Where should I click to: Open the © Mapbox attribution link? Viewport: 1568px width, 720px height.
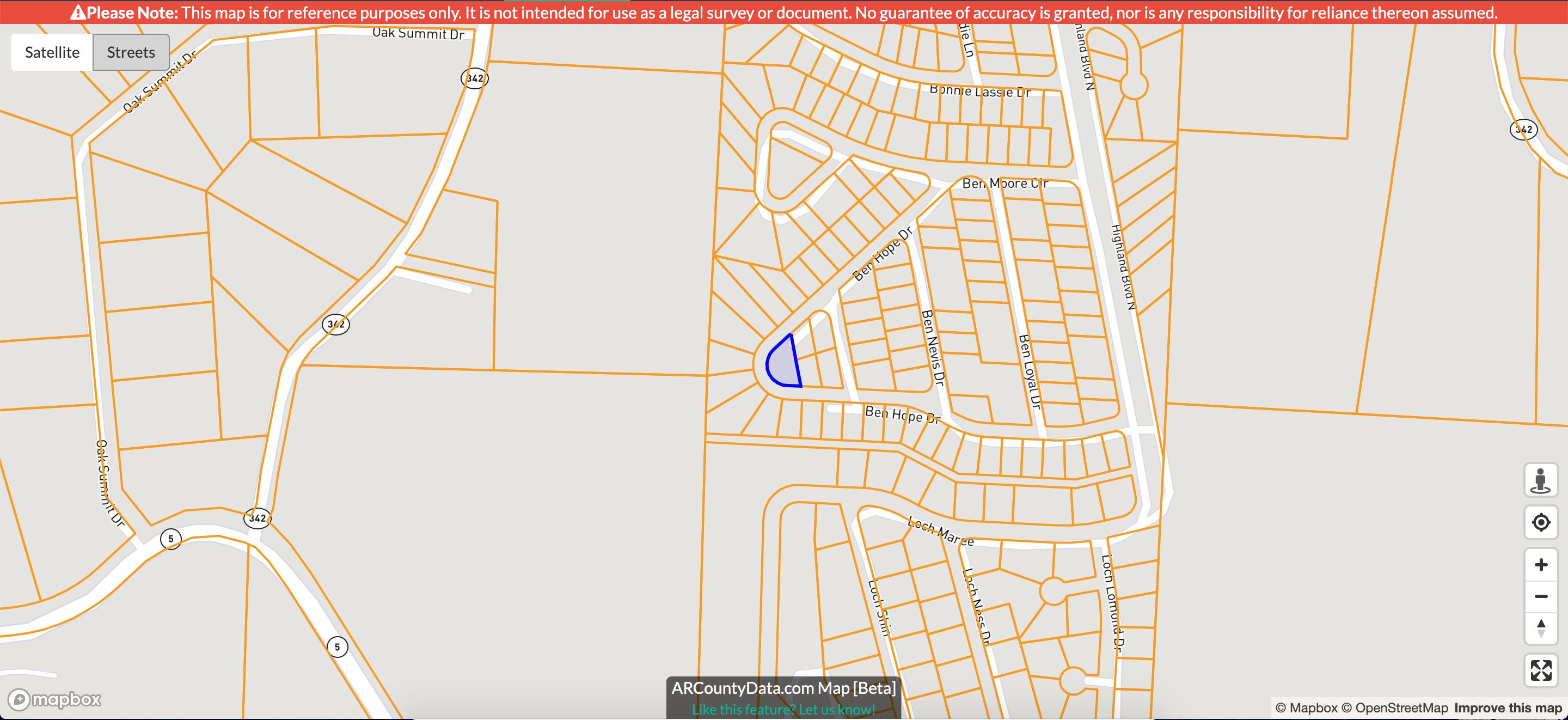pyautogui.click(x=1306, y=708)
